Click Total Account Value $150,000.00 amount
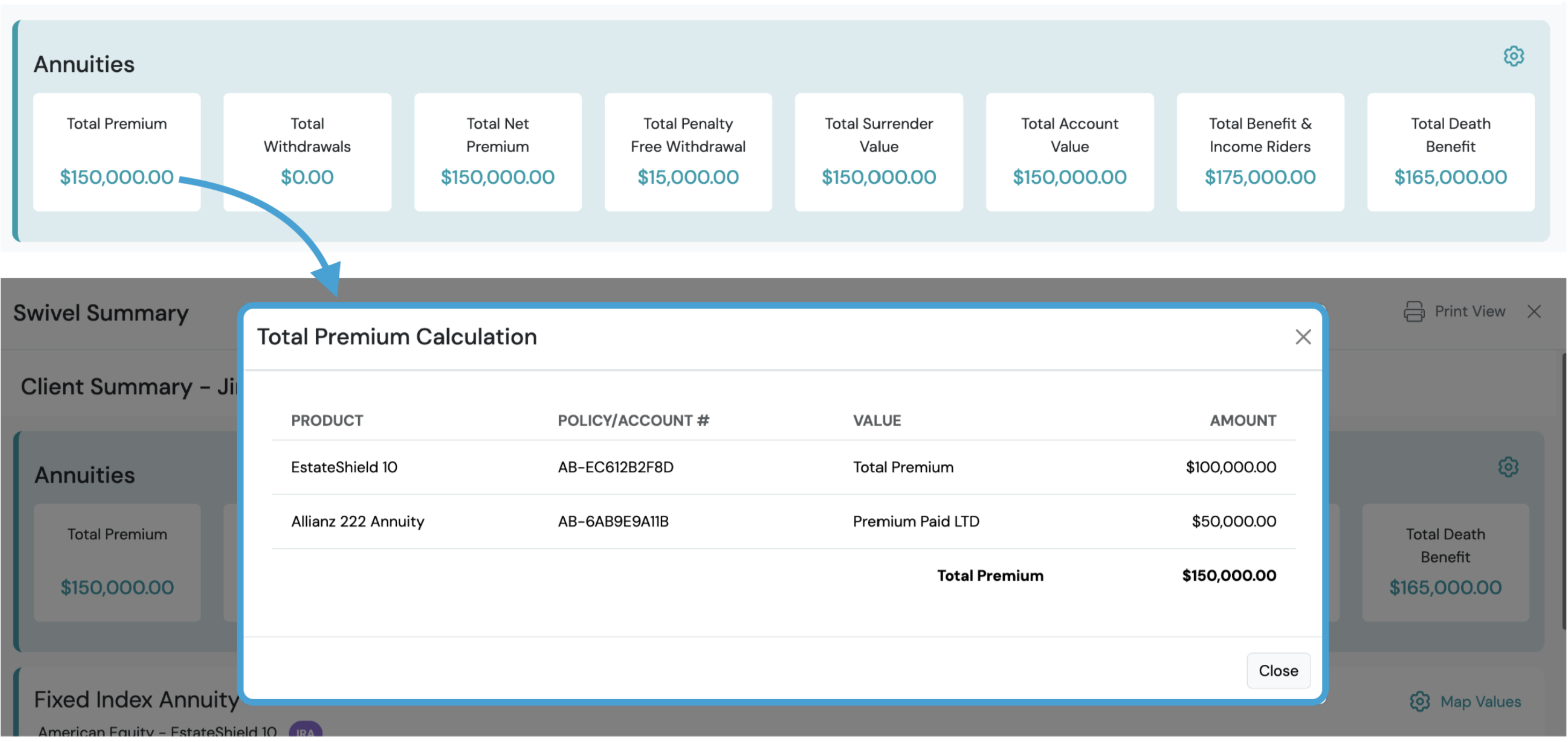Viewport: 1568px width, 742px height. pyautogui.click(x=1069, y=177)
